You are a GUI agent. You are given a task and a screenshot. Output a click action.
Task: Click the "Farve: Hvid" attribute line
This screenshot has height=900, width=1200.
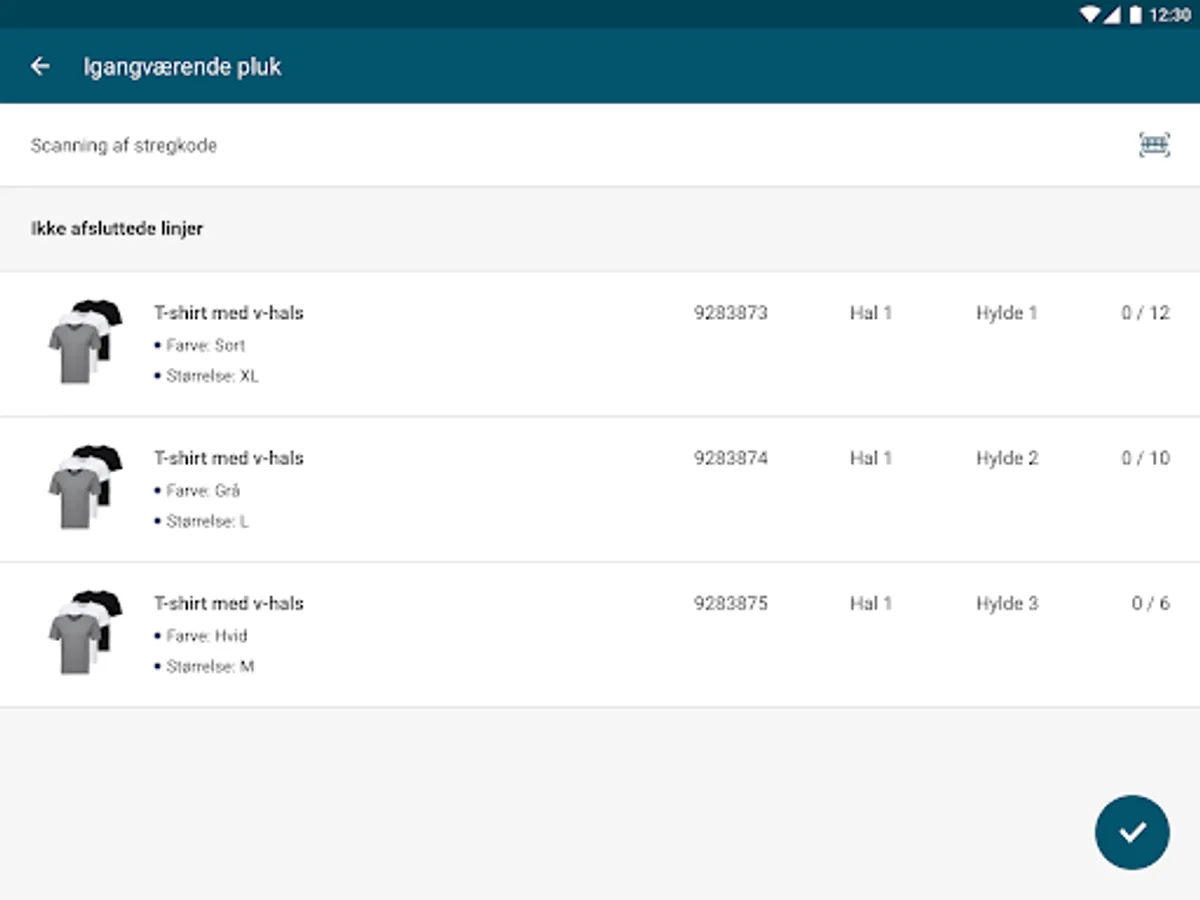click(x=206, y=636)
